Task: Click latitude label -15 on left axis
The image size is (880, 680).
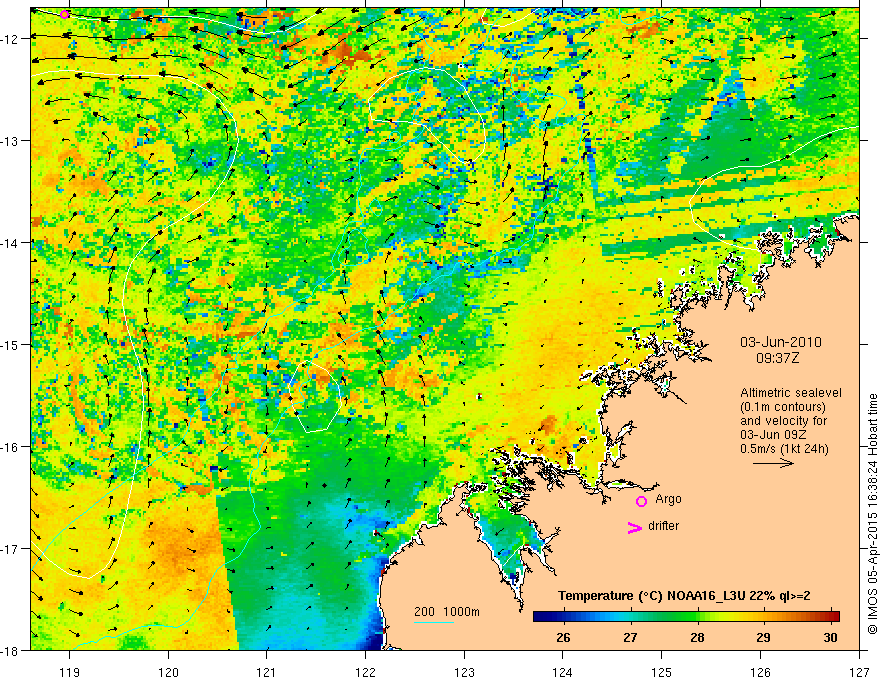Action: click(11, 345)
